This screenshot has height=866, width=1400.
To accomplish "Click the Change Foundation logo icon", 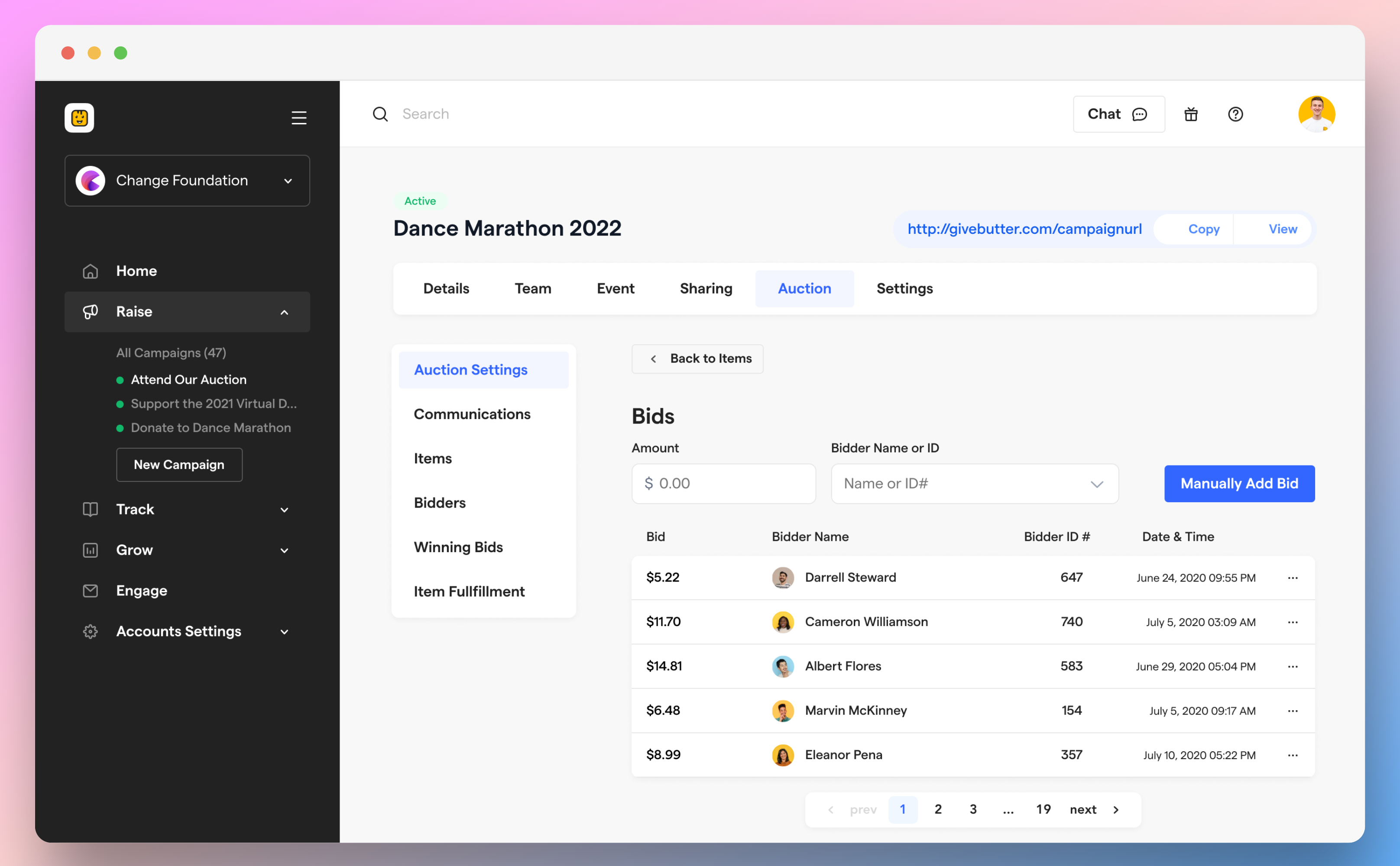I will [x=91, y=181].
